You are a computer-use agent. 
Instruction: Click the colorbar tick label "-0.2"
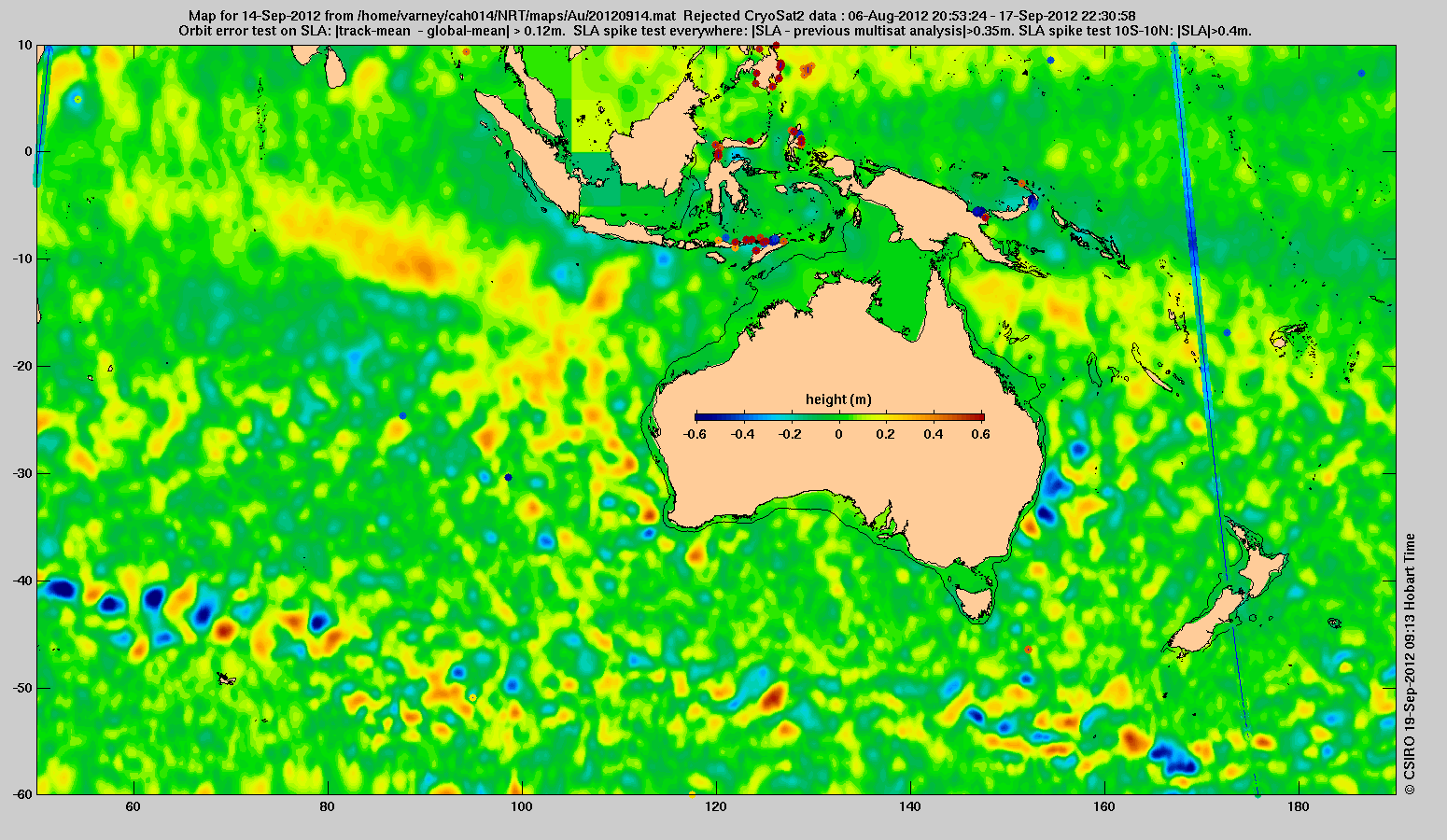click(x=791, y=434)
